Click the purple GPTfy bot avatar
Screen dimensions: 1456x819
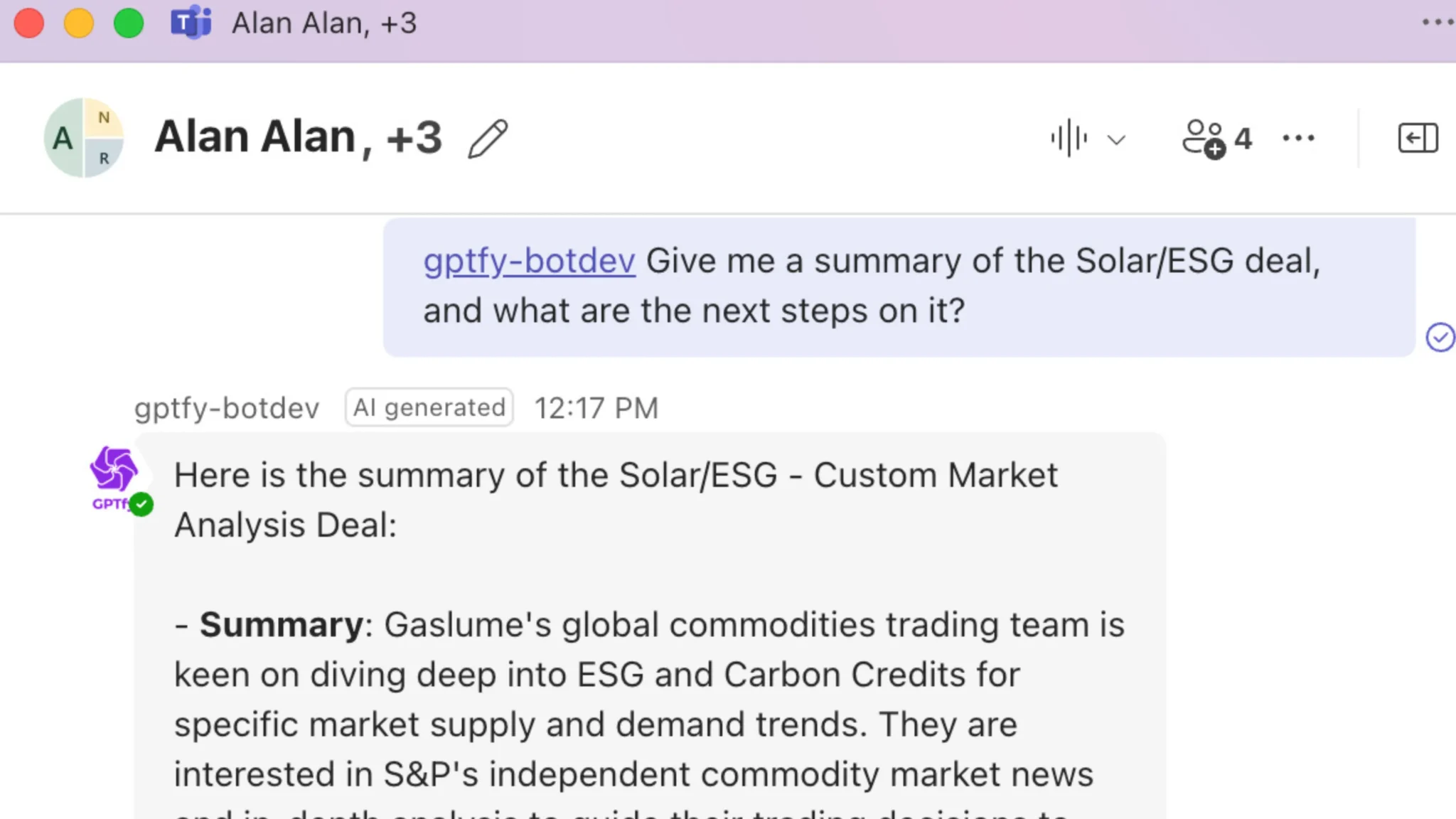pyautogui.click(x=113, y=471)
